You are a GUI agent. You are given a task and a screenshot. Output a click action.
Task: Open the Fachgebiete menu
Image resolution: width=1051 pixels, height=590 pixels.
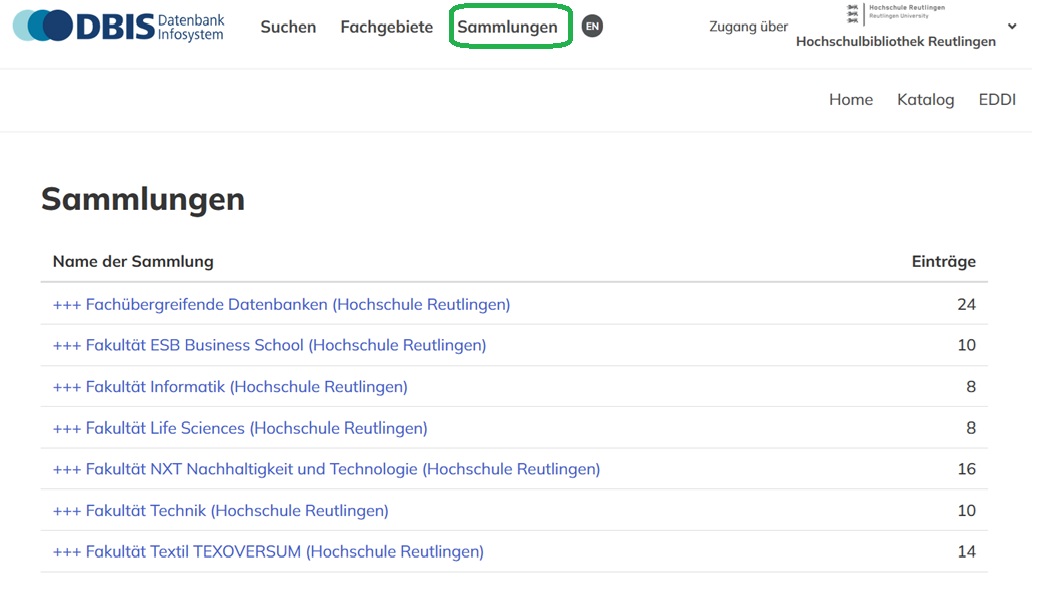coord(386,27)
